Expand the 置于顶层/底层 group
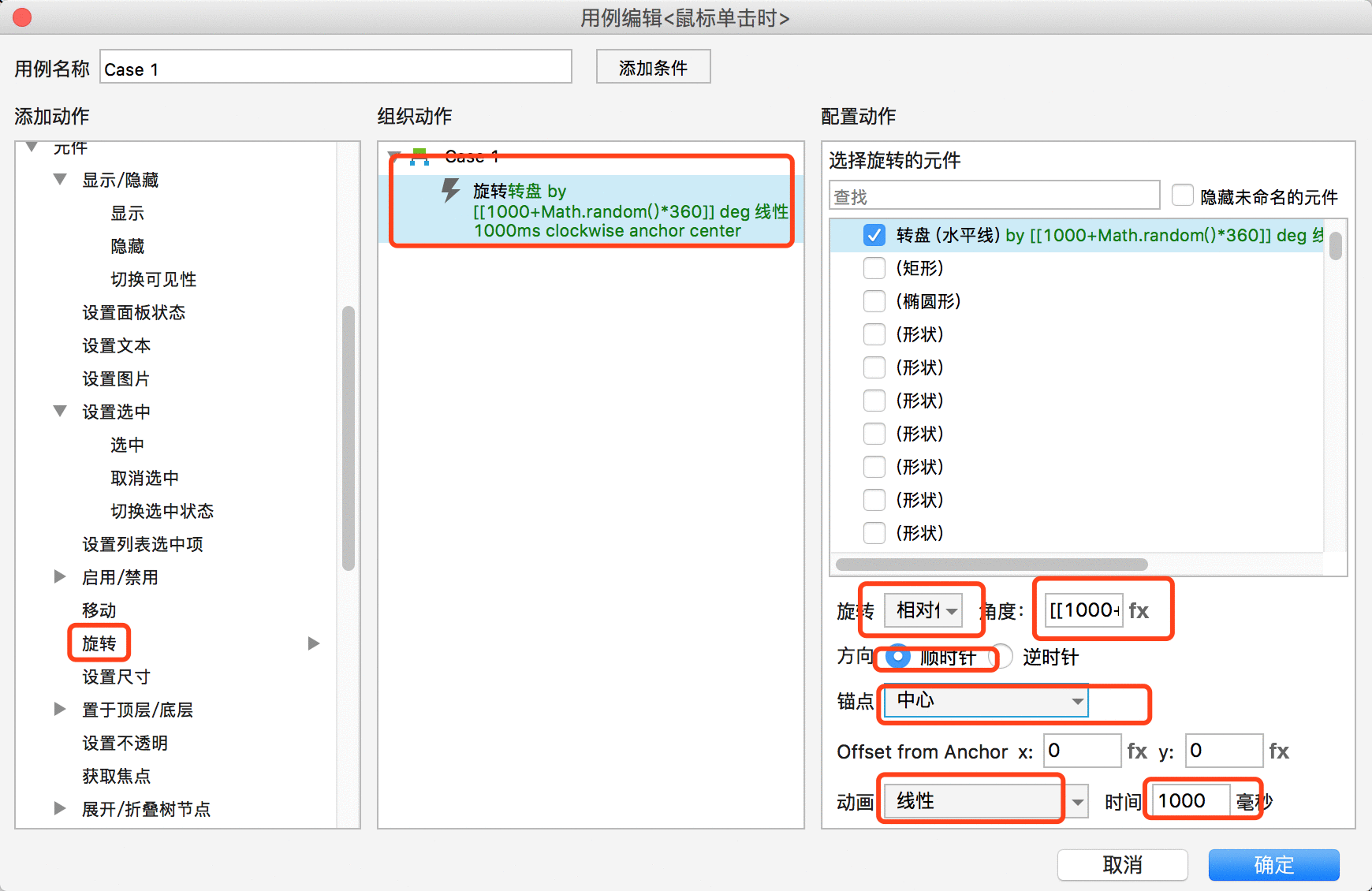 (x=60, y=709)
